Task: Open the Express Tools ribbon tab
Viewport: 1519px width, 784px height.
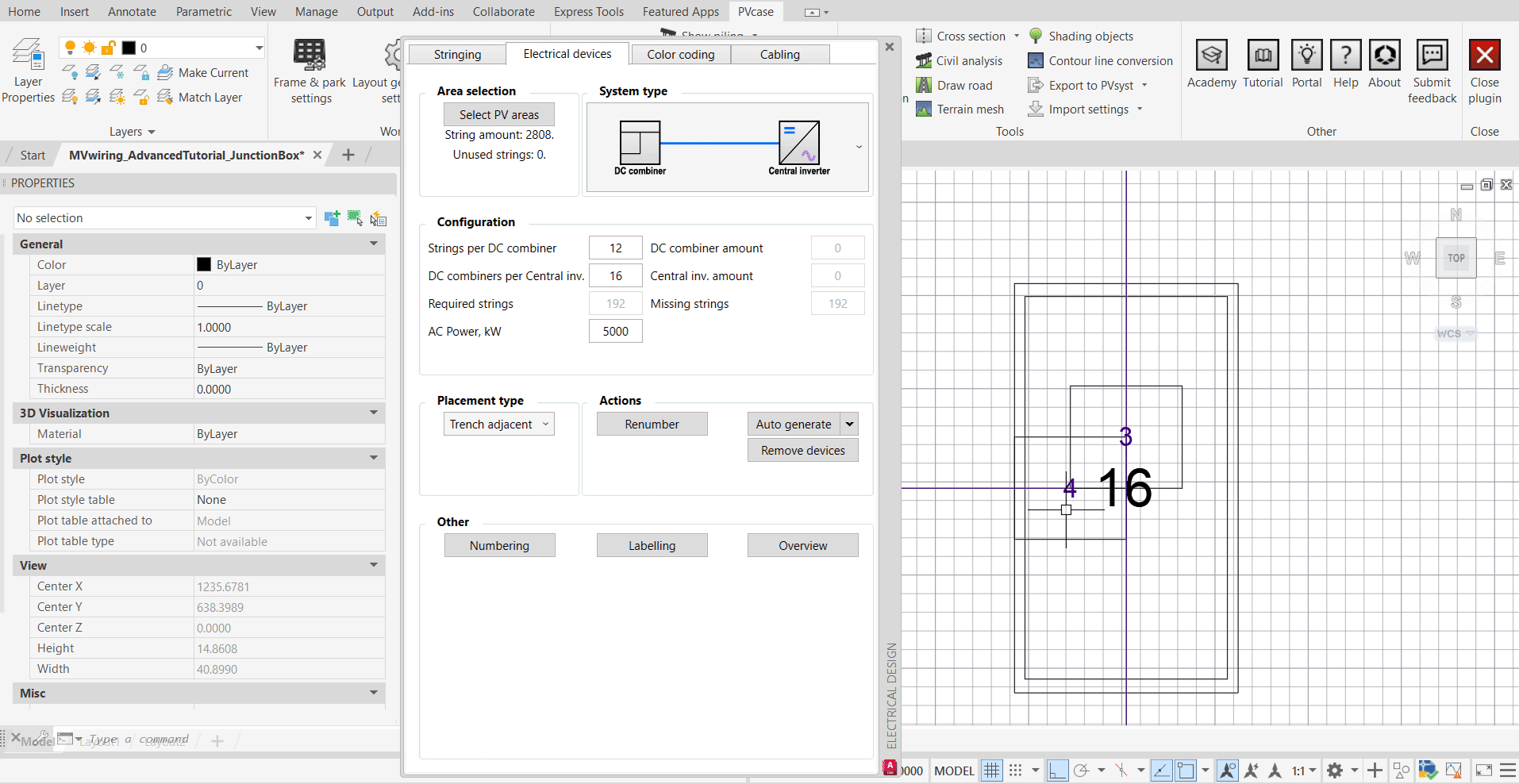Action: point(589,12)
